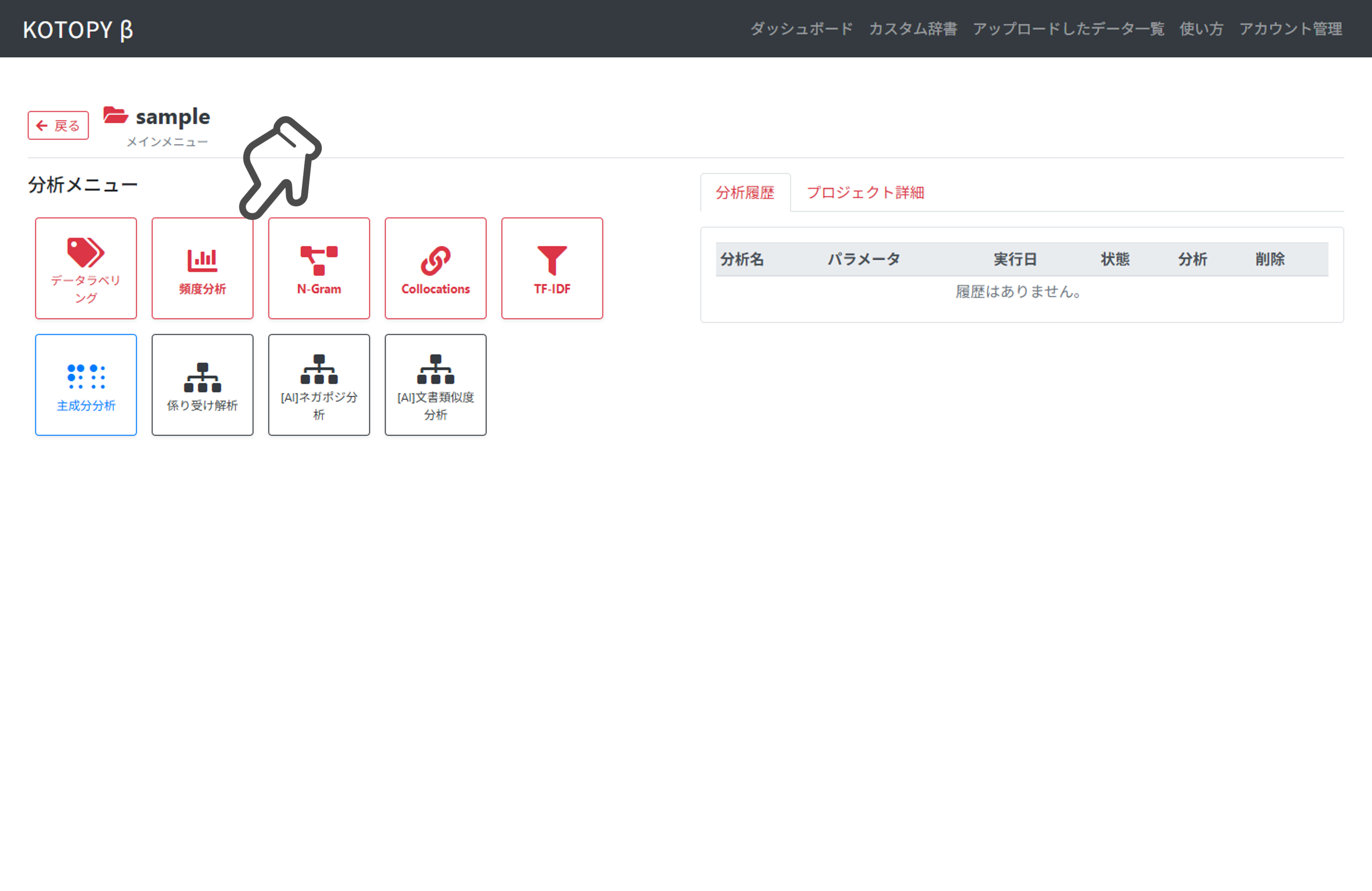
Task: Click the 実行日 column header
Action: tap(1016, 259)
